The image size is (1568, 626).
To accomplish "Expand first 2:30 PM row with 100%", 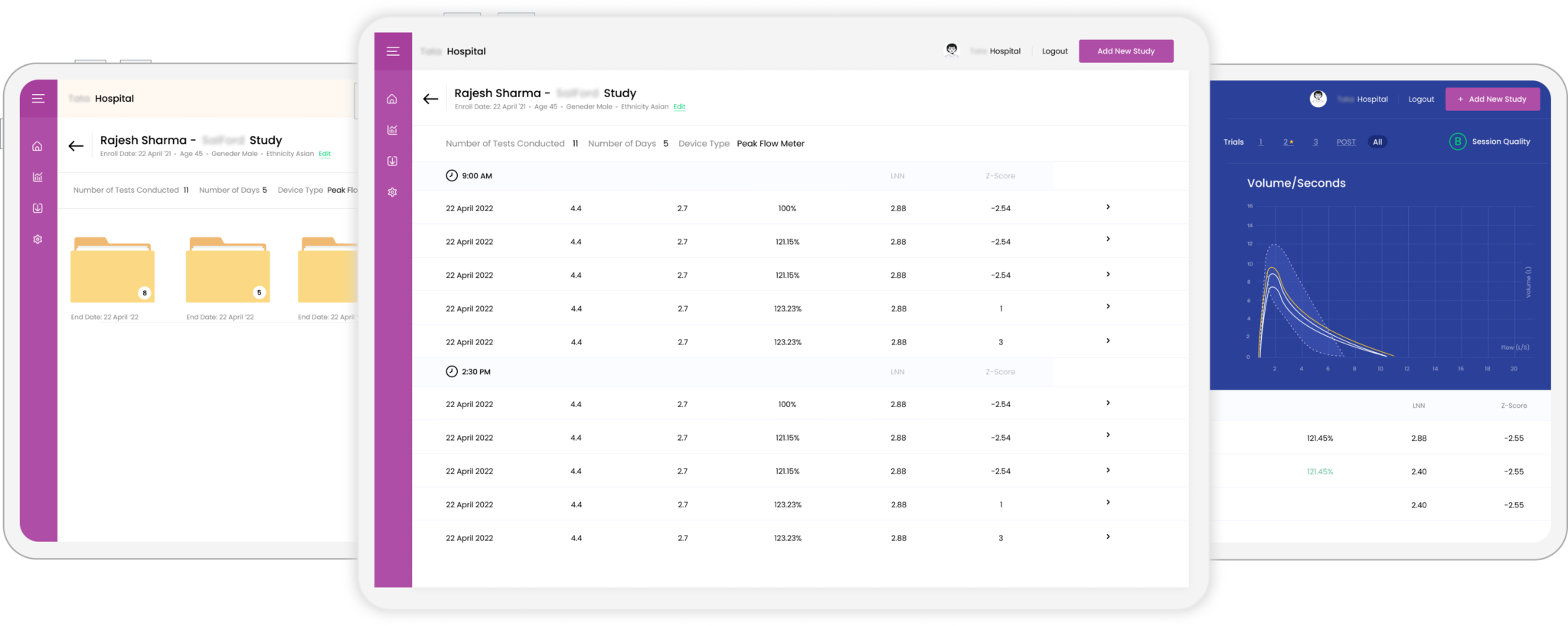I will coord(1108,403).
